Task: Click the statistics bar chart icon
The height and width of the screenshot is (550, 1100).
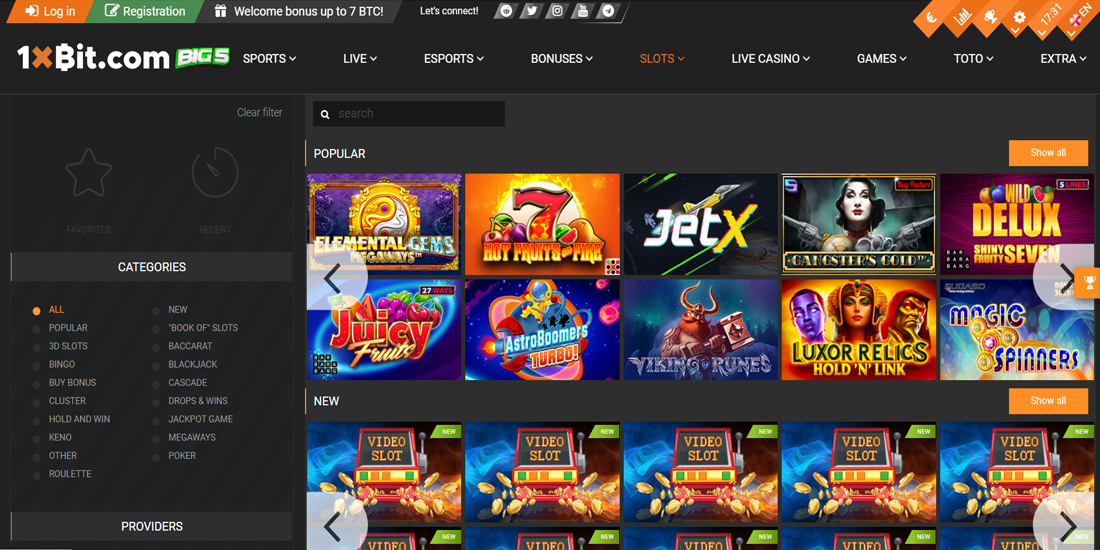Action: point(962,17)
